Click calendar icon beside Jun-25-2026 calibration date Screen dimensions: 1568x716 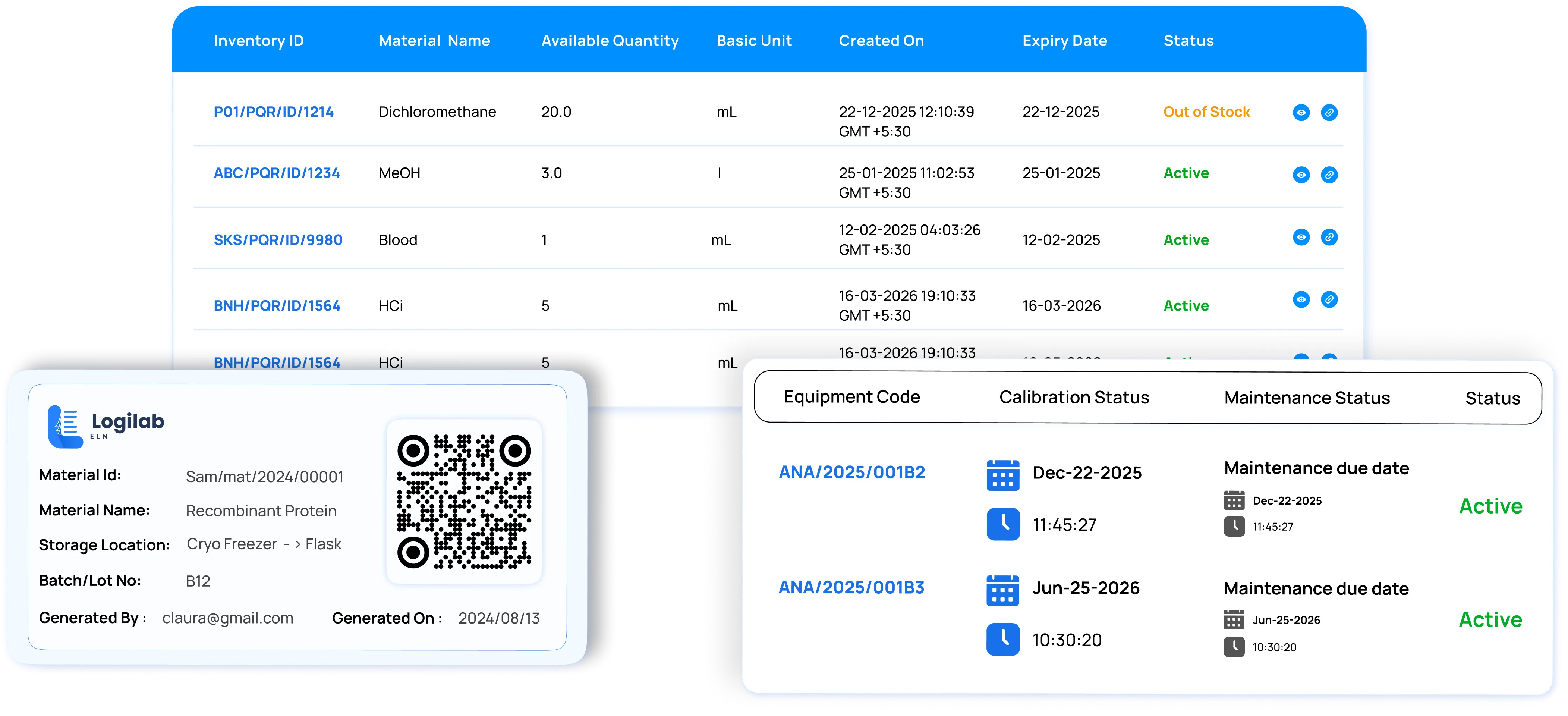pos(1002,590)
